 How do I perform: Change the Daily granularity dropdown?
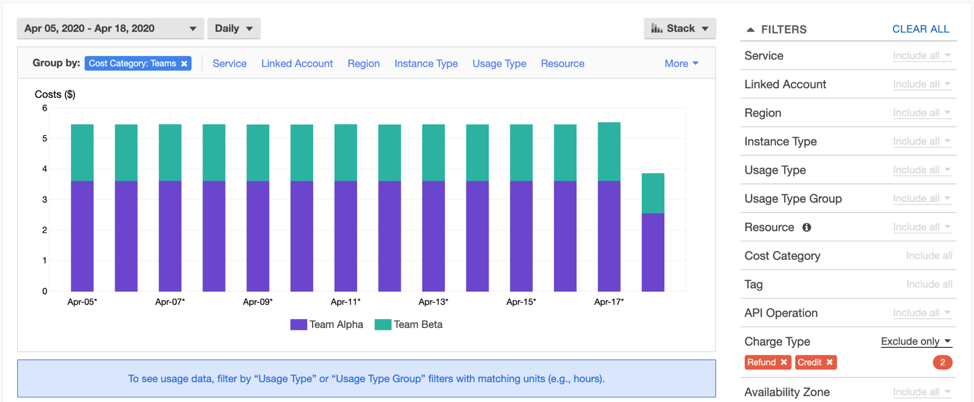234,28
